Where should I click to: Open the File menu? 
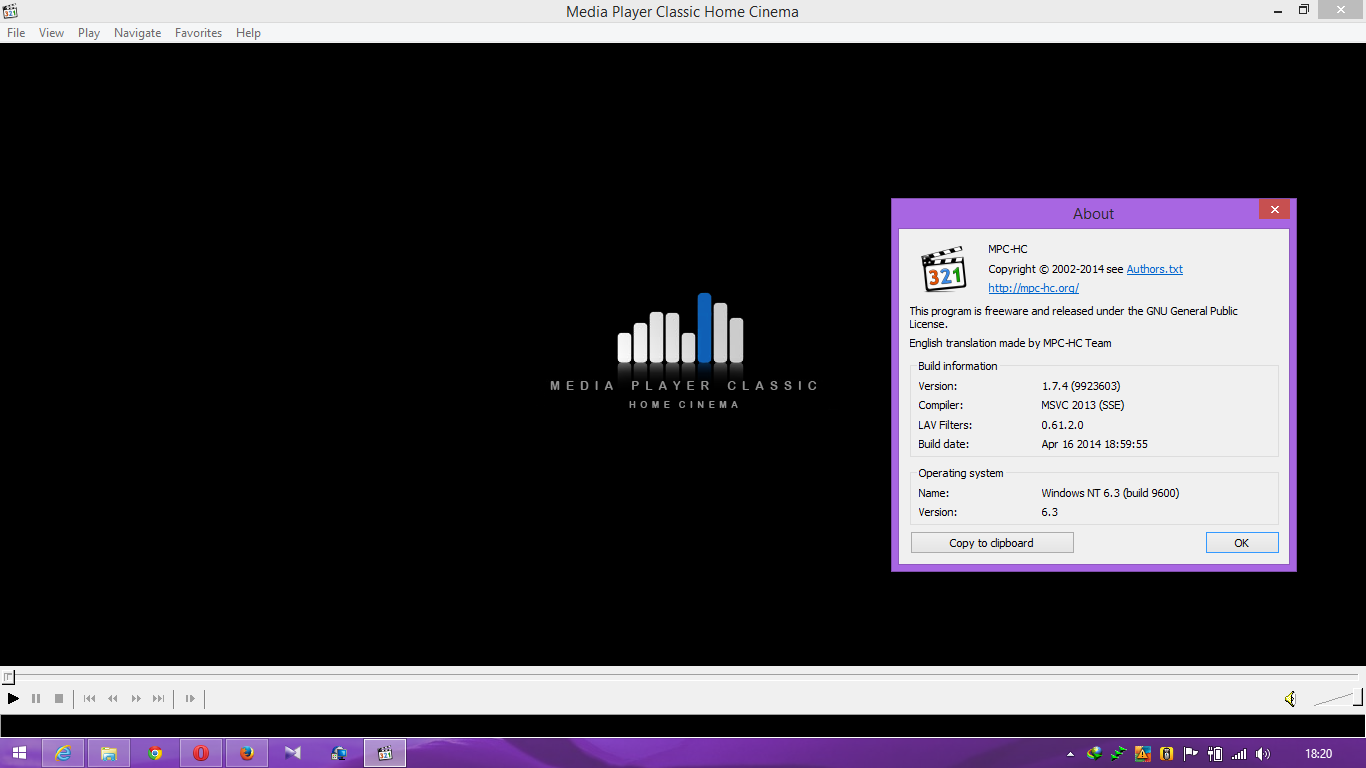coord(16,33)
